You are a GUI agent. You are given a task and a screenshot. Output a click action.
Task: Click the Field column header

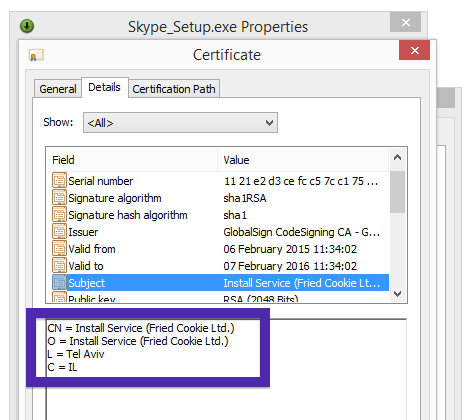click(x=132, y=160)
